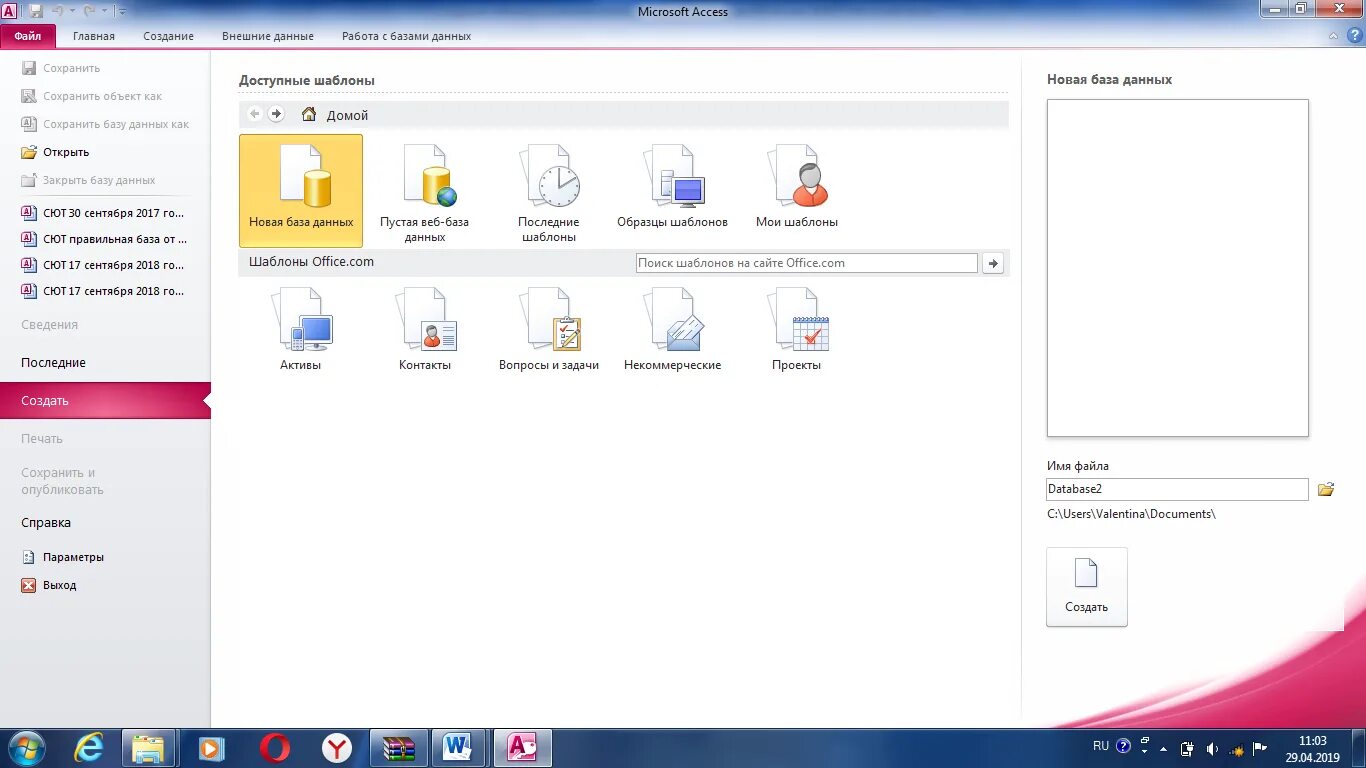The width and height of the screenshot is (1366, 768).
Task: Open recent file СЮТ 30 сентября 2017
Action: (x=105, y=213)
